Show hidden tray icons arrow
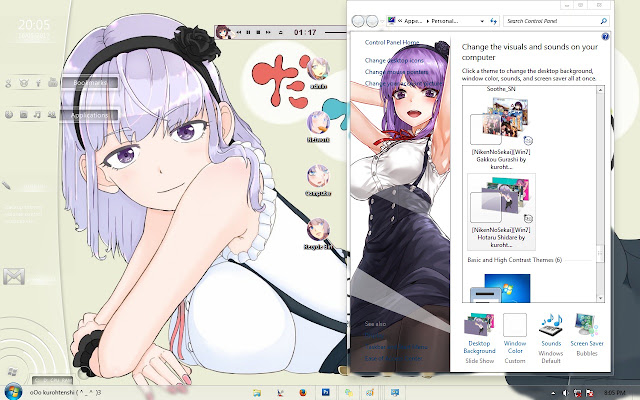Screen dimensions: 640x400 pyautogui.click(x=553, y=393)
